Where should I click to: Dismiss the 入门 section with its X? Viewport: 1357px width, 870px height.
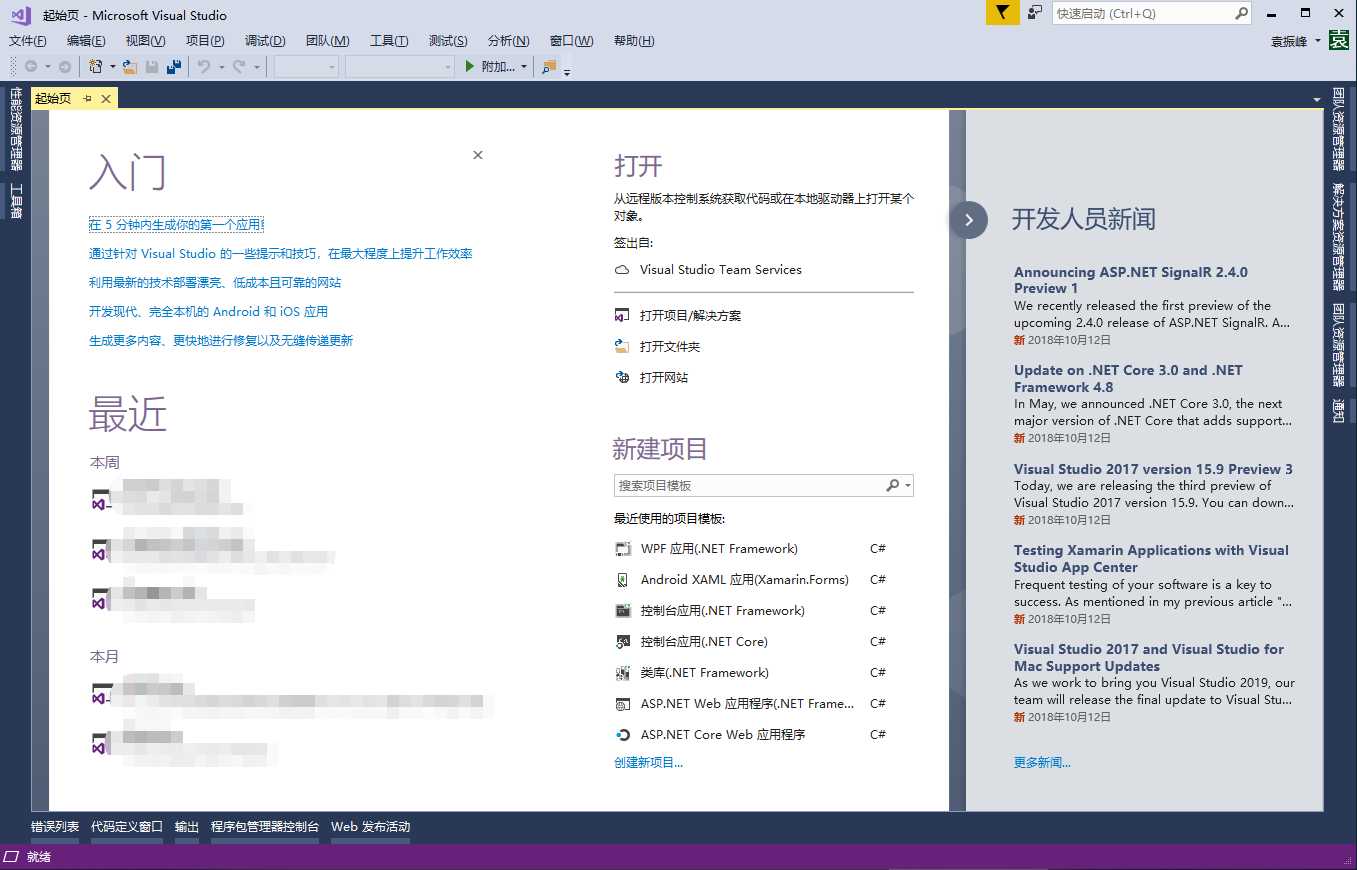(478, 155)
